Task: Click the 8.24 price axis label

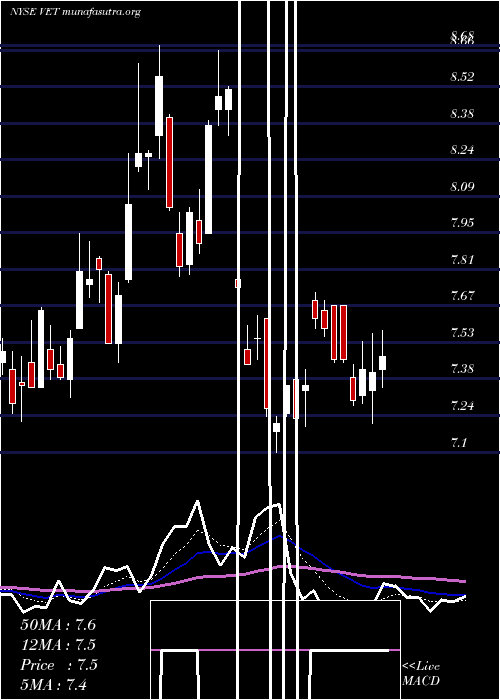Action: pyautogui.click(x=462, y=150)
